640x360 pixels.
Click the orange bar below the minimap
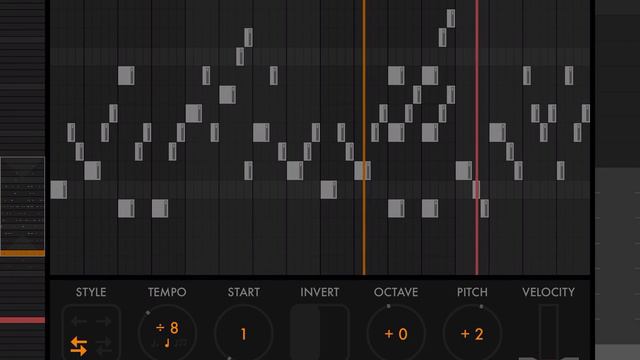22,253
